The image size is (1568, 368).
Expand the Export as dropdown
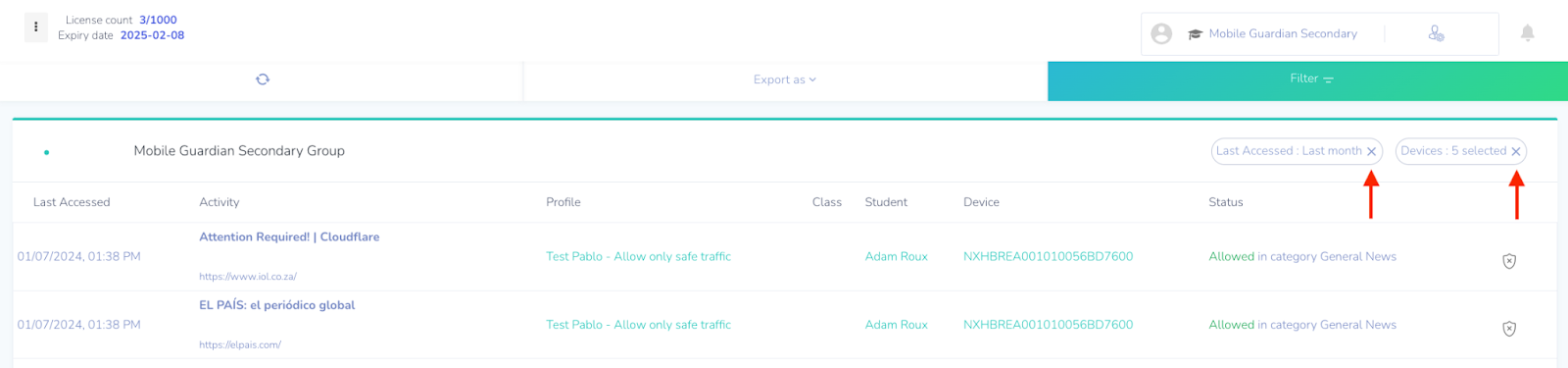785,79
